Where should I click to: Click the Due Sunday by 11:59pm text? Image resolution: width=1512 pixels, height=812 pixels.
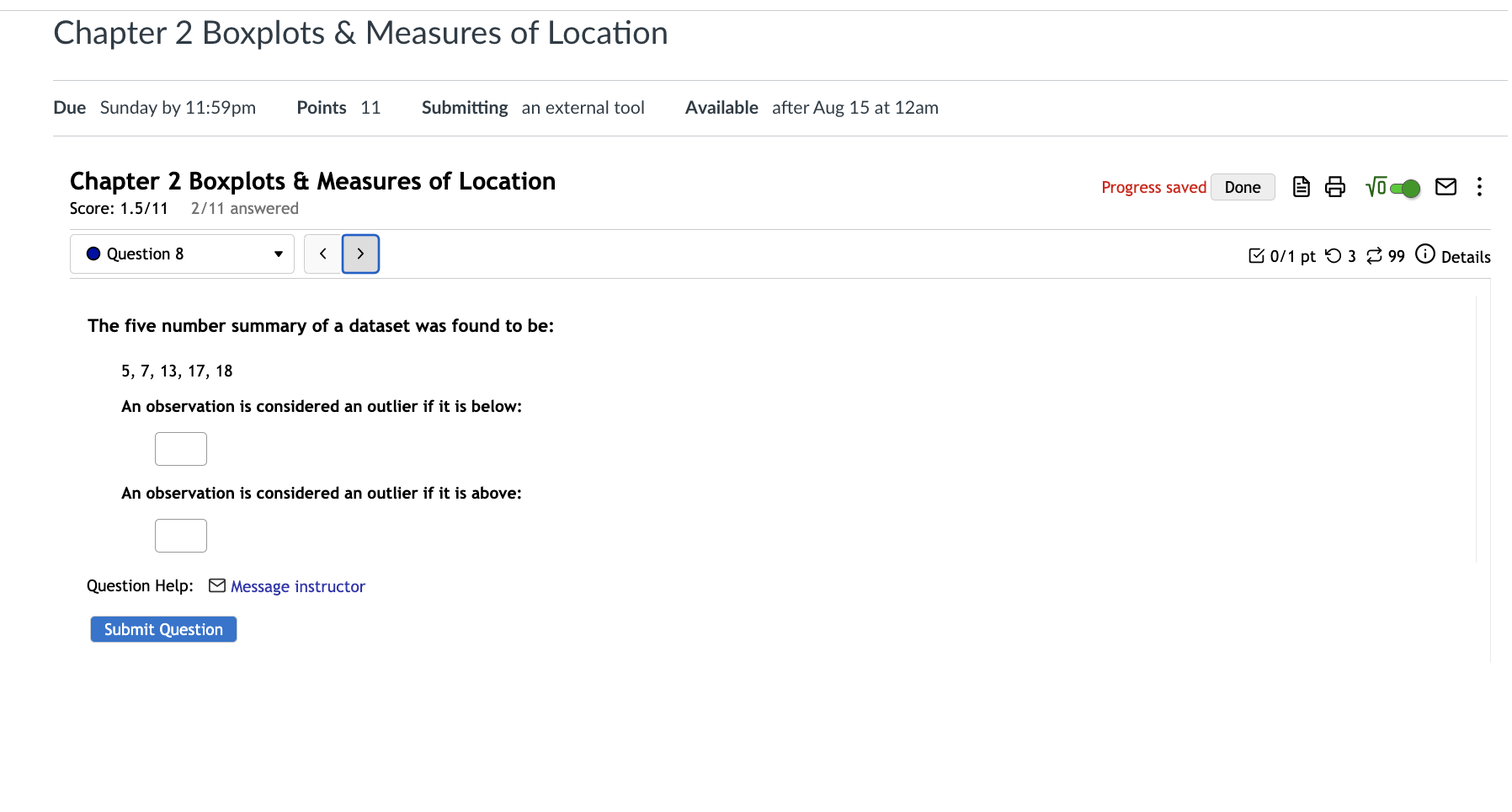click(x=154, y=108)
